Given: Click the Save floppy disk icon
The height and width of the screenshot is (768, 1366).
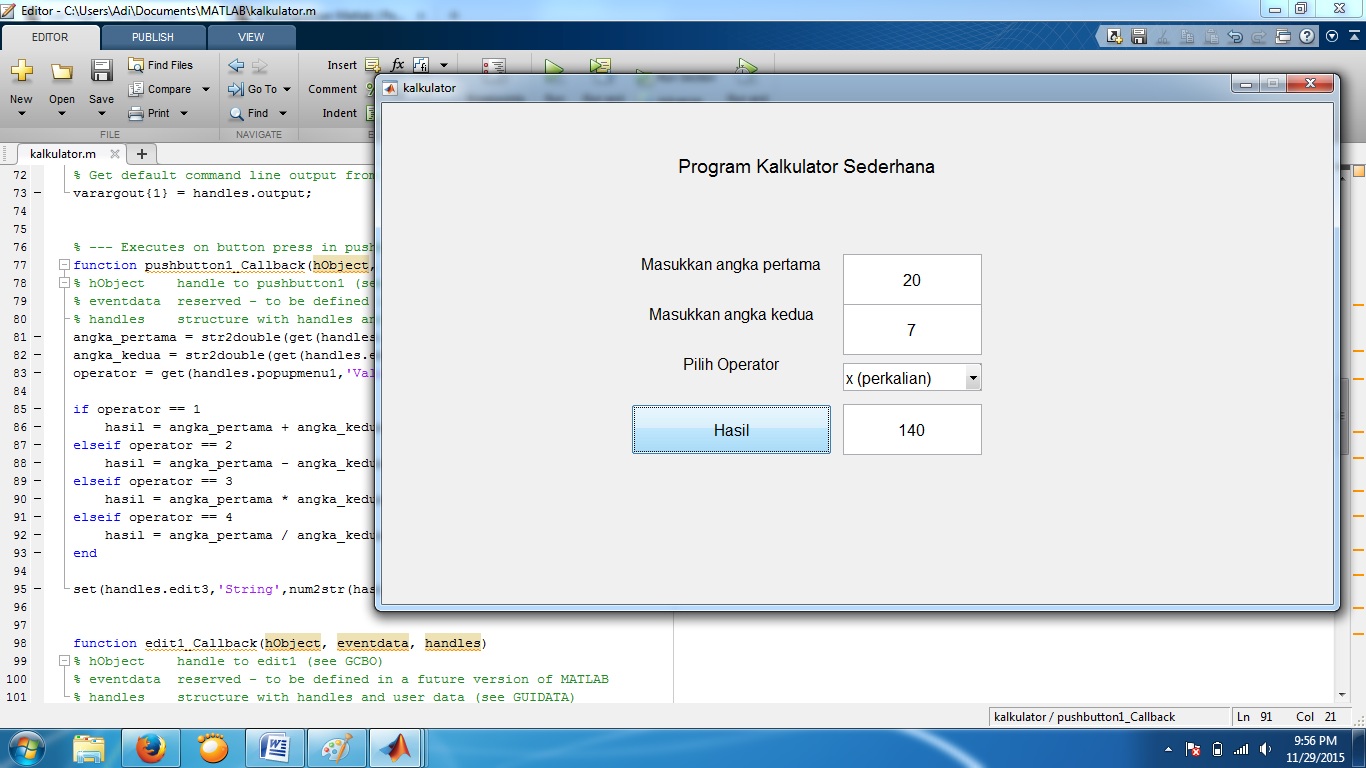Looking at the screenshot, I should point(101,72).
